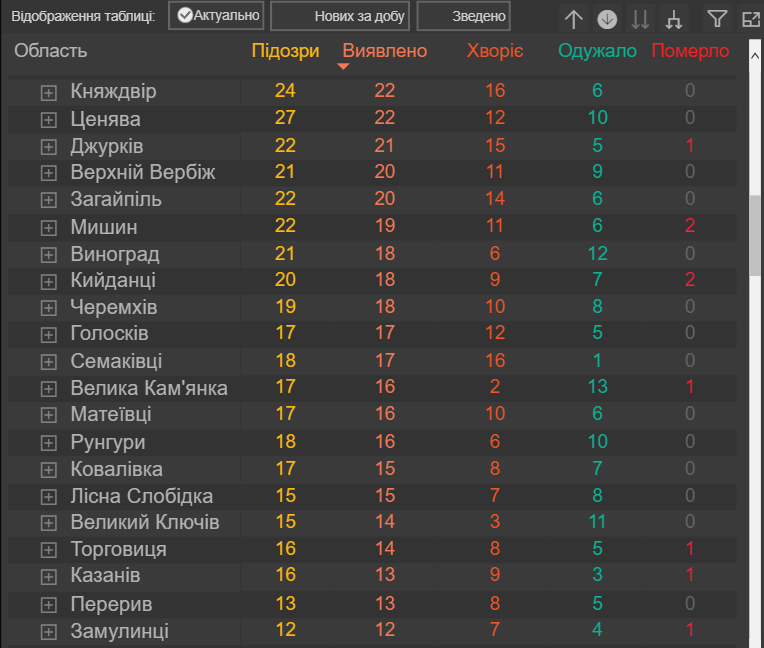Click the circled down arrow icon
This screenshot has height=648, width=764.
607,18
